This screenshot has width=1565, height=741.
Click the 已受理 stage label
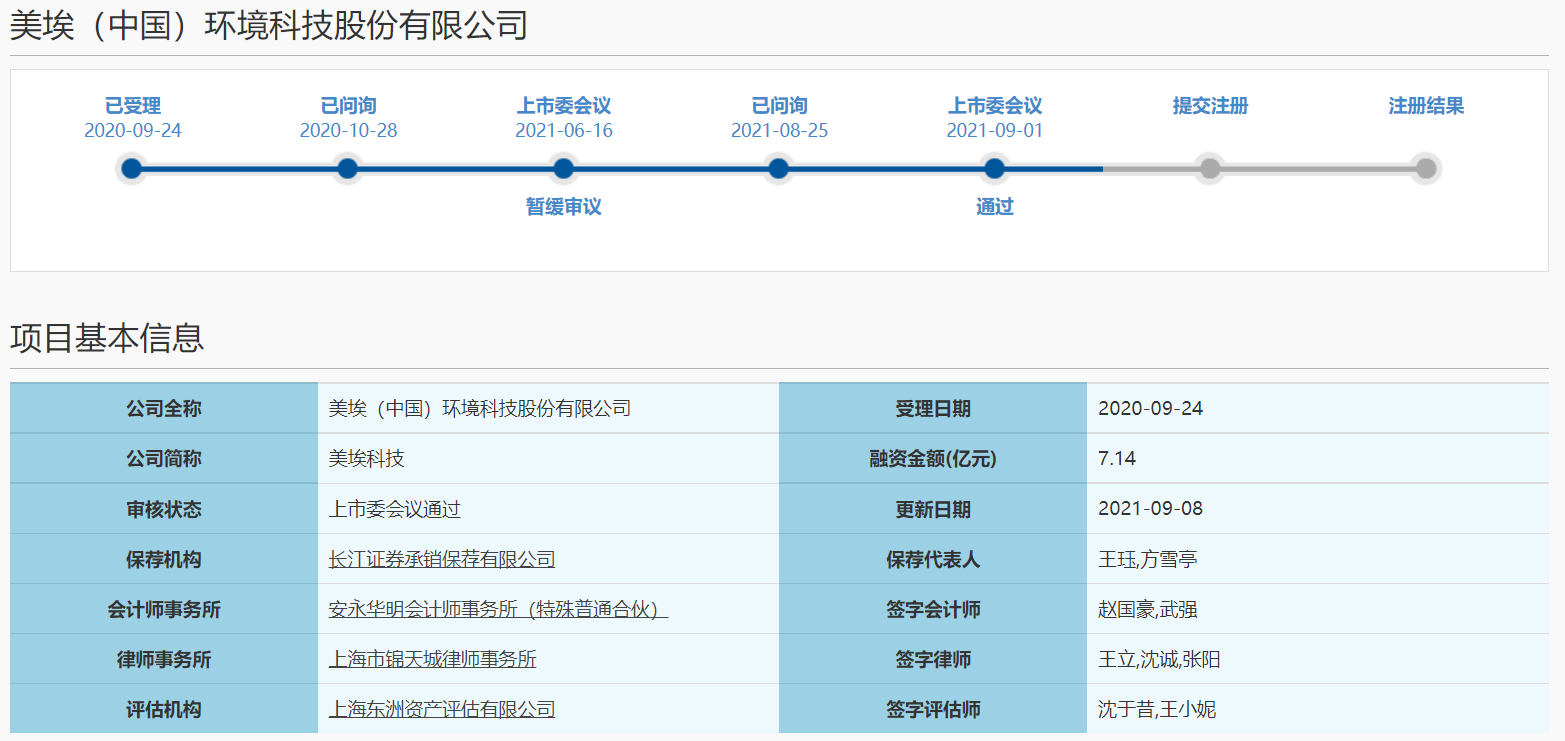tap(133, 106)
